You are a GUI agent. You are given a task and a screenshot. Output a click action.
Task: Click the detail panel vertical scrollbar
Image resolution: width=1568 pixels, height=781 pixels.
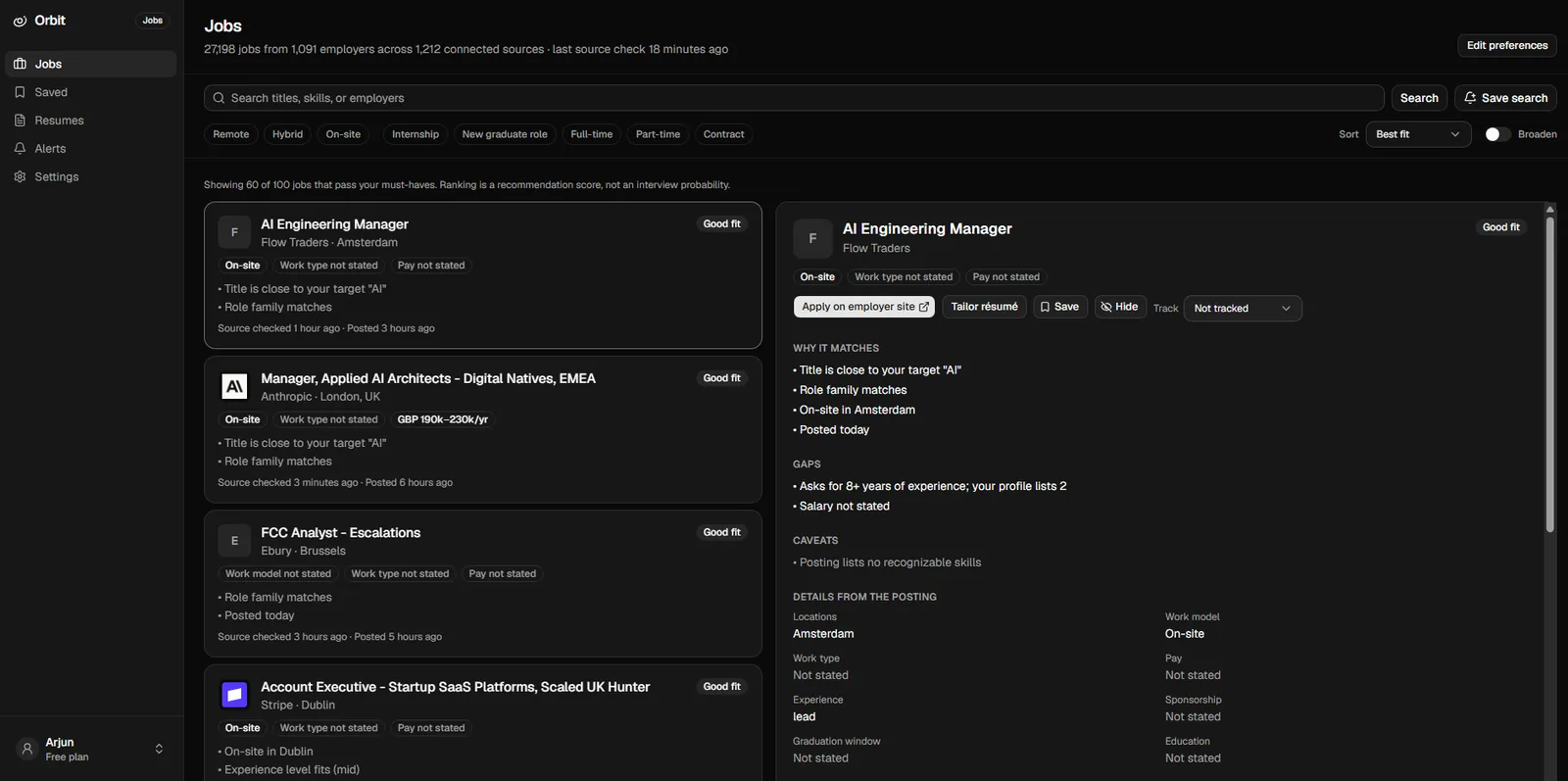(1549, 374)
